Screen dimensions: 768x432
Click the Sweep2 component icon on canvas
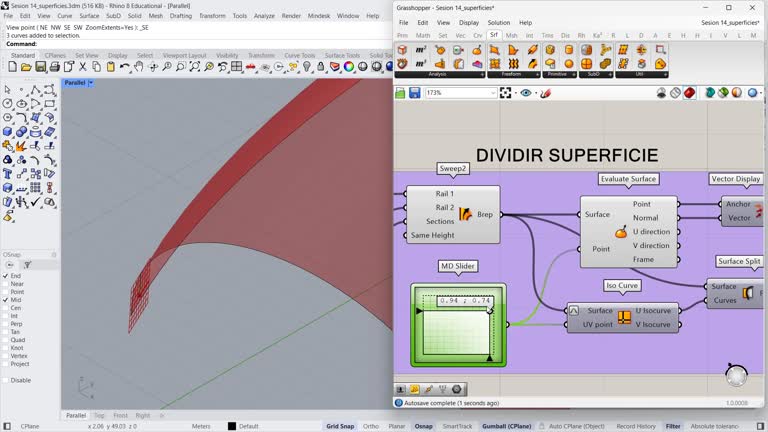465,214
